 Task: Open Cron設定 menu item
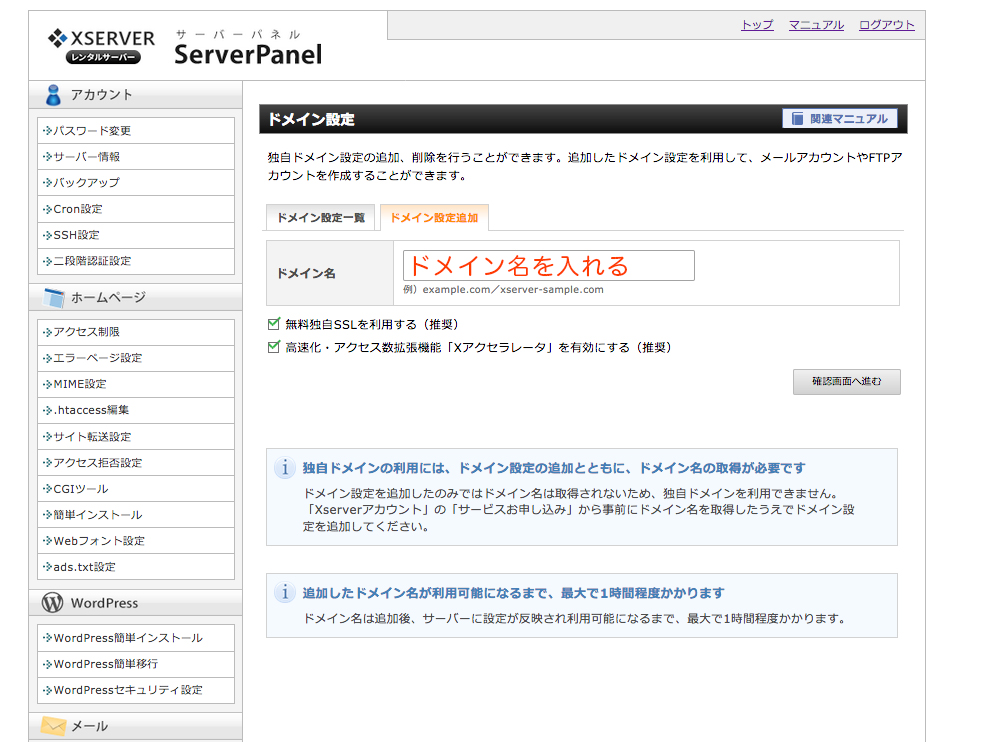tap(136, 209)
